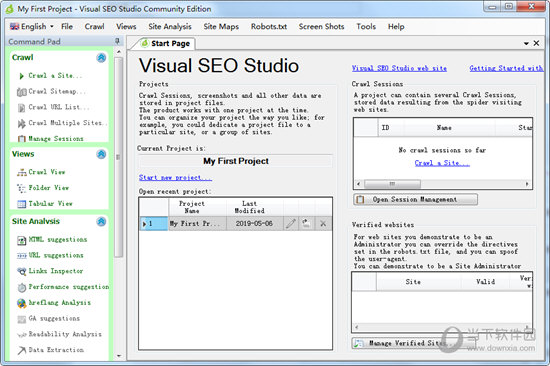
Task: Collapse the Site Analysis section chevron
Action: (x=101, y=221)
